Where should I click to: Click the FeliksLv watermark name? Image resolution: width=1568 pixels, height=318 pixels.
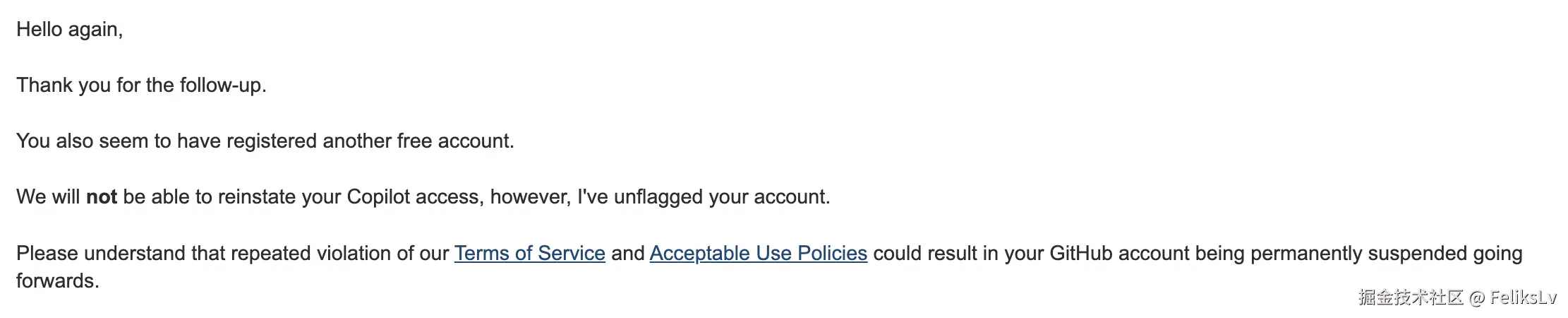coord(1523,298)
